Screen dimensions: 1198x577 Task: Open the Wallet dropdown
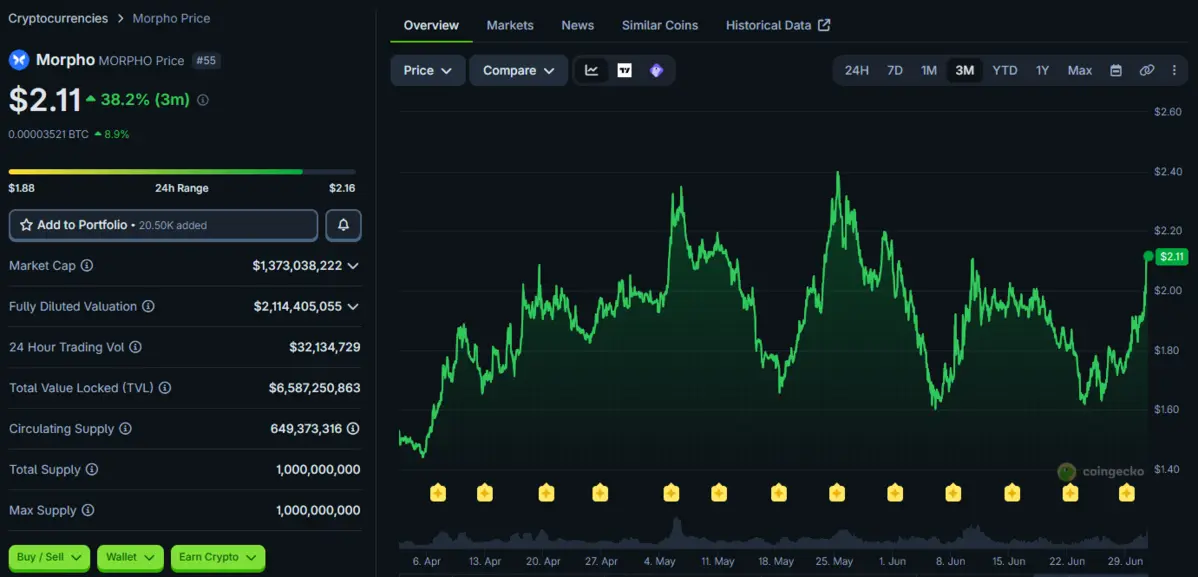131,558
